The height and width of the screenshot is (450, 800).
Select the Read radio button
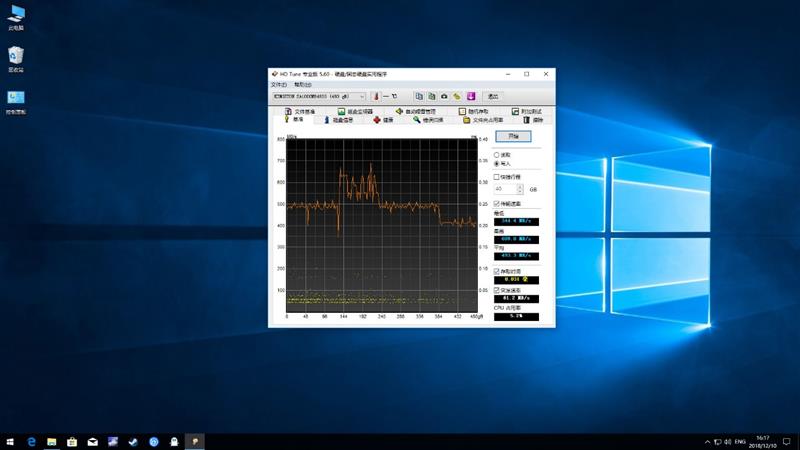[496, 155]
